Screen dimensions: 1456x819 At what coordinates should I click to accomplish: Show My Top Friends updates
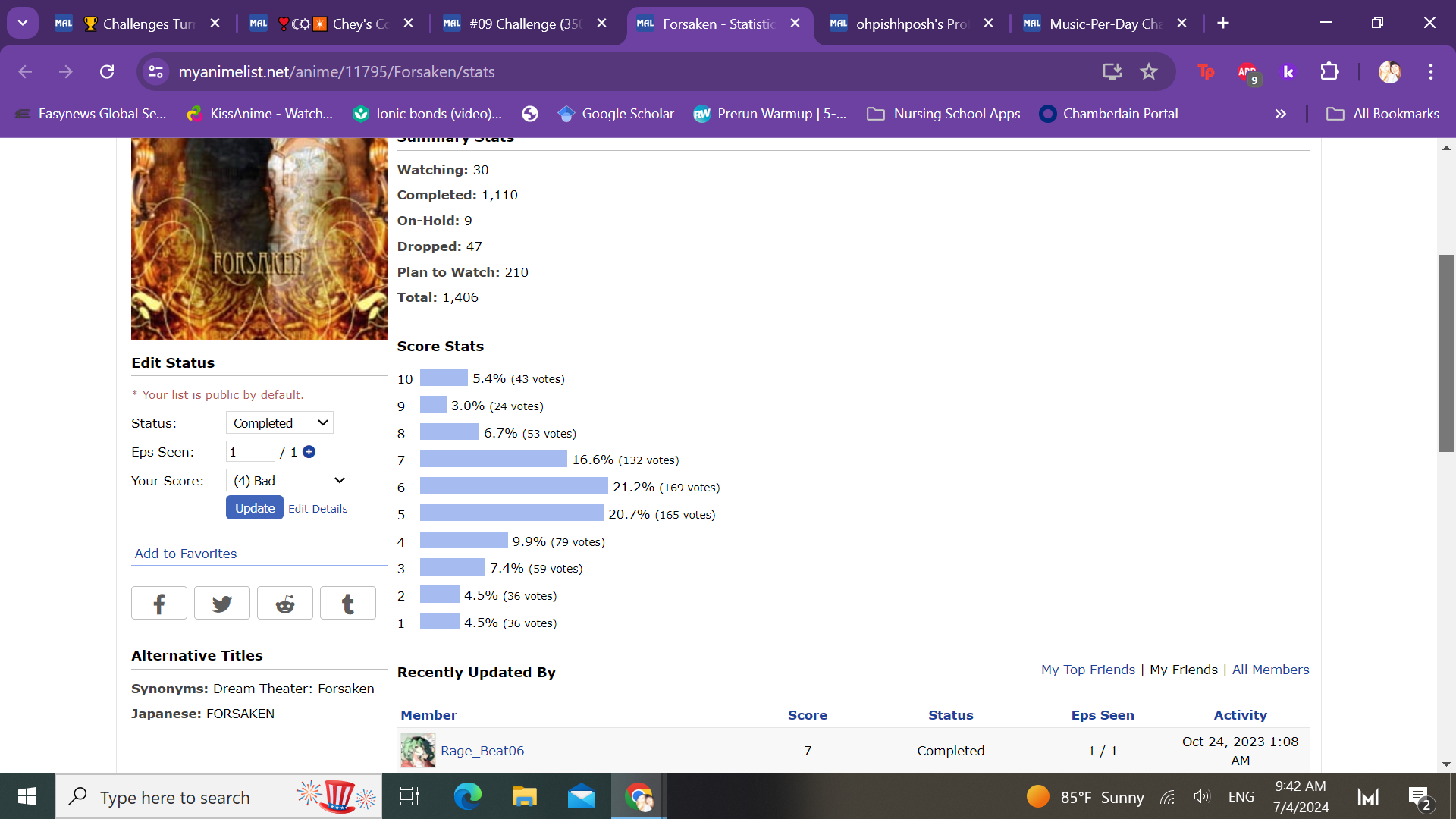pos(1088,670)
